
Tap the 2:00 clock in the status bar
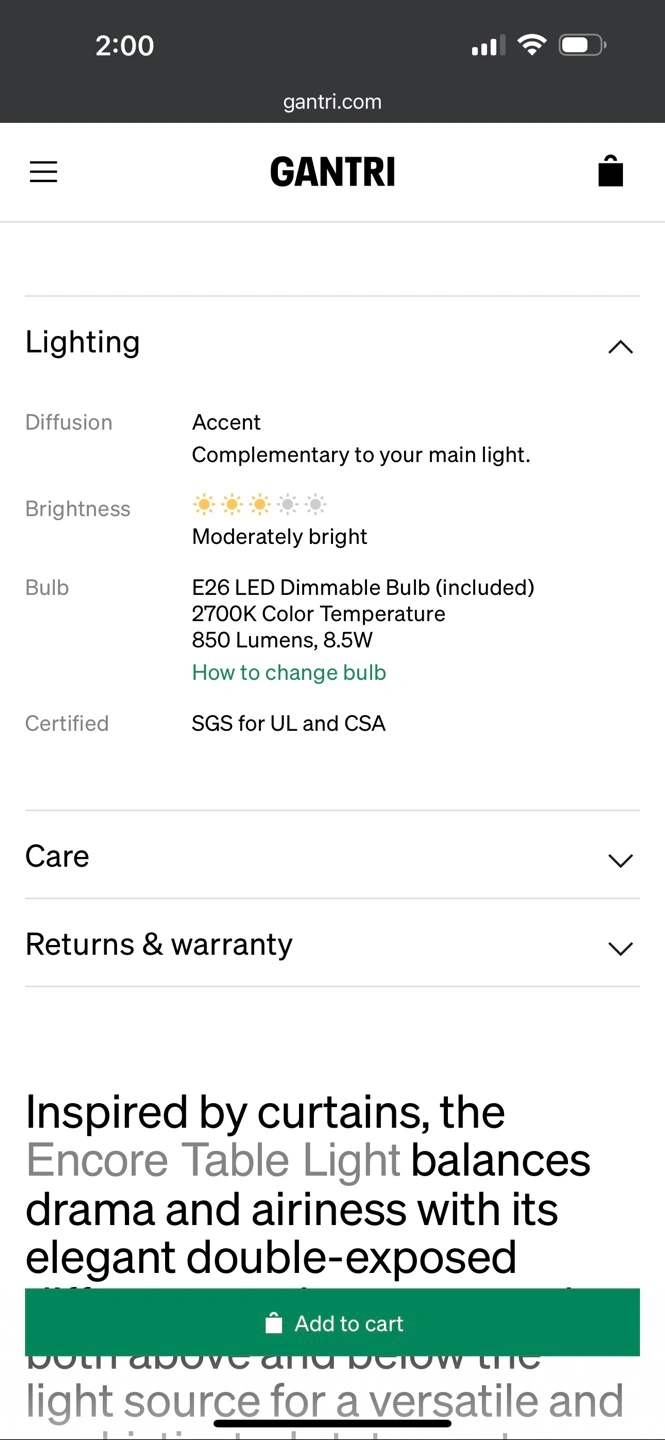coord(124,45)
